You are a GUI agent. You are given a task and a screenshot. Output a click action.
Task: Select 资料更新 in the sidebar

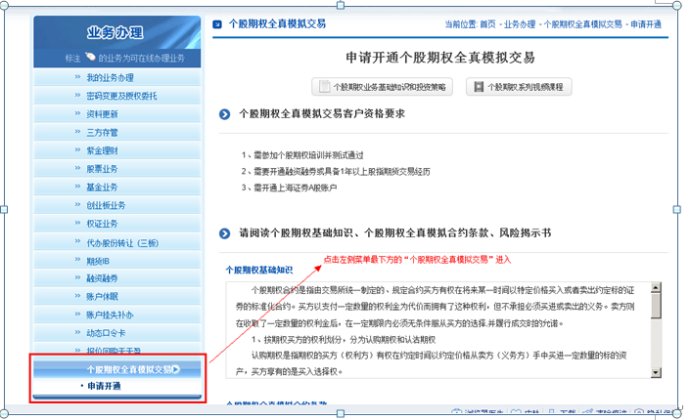click(x=117, y=114)
